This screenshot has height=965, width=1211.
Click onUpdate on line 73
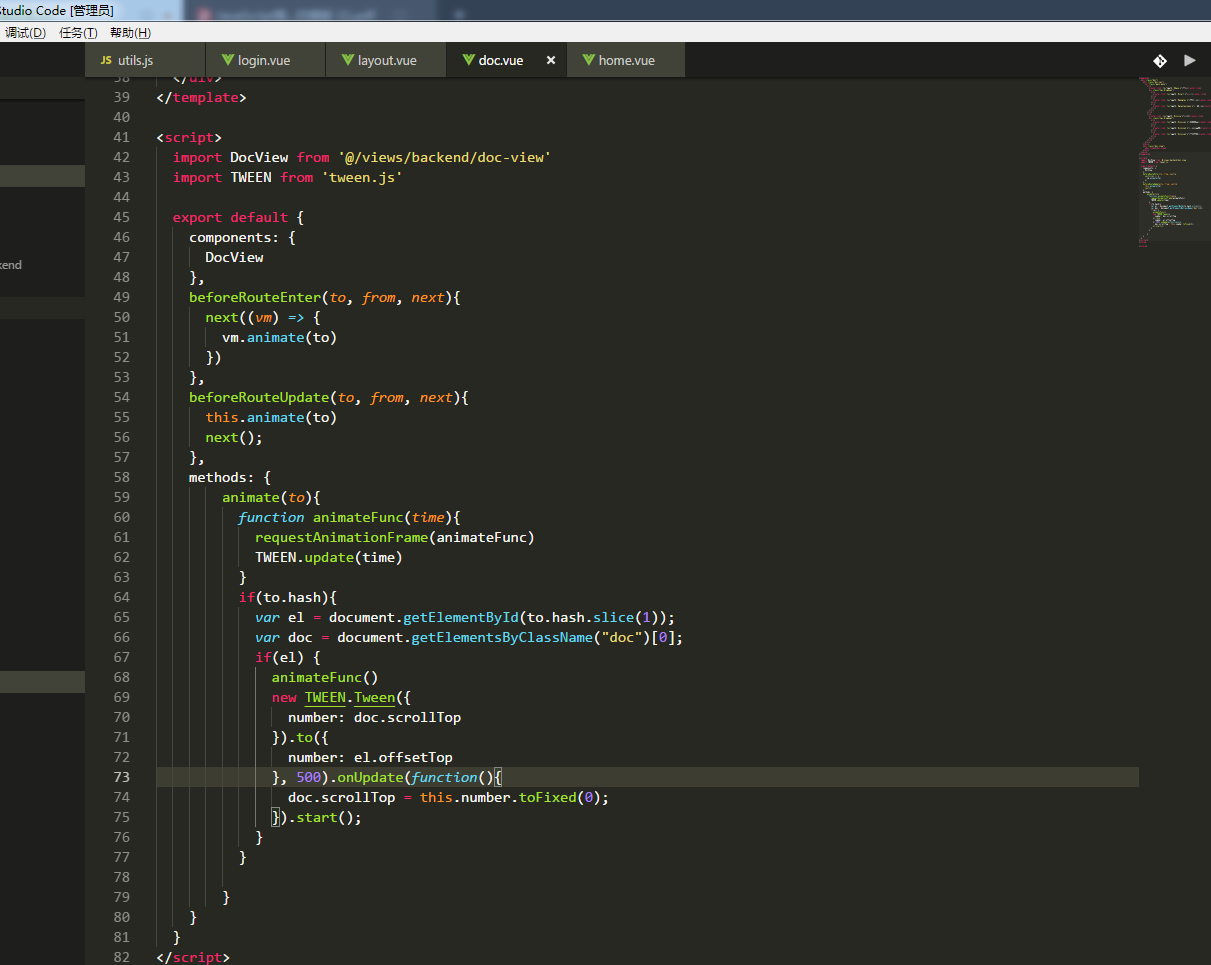click(370, 777)
